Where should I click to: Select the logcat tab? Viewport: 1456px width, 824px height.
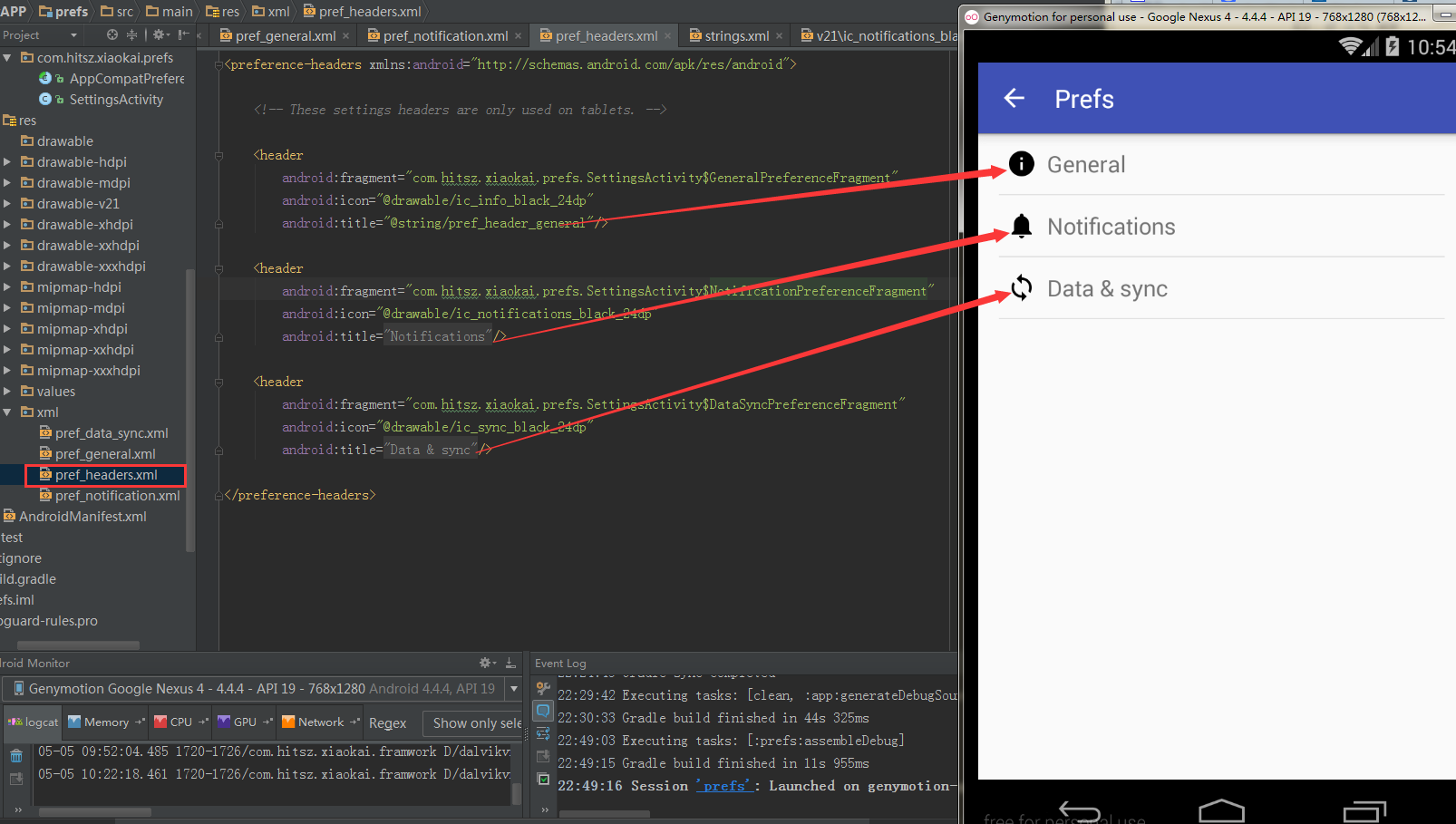pos(34,722)
